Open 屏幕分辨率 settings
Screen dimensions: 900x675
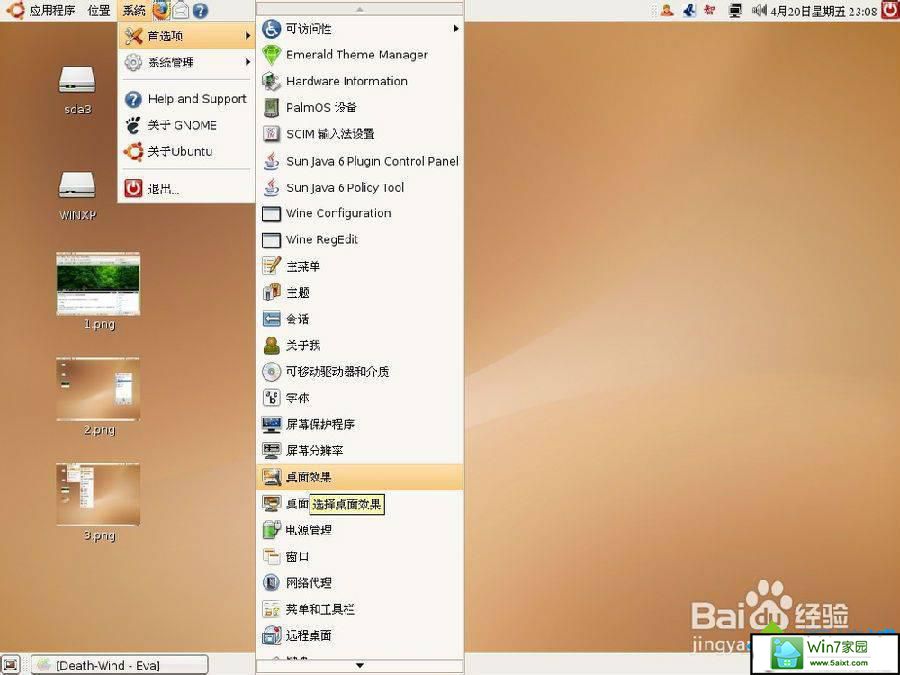point(360,451)
